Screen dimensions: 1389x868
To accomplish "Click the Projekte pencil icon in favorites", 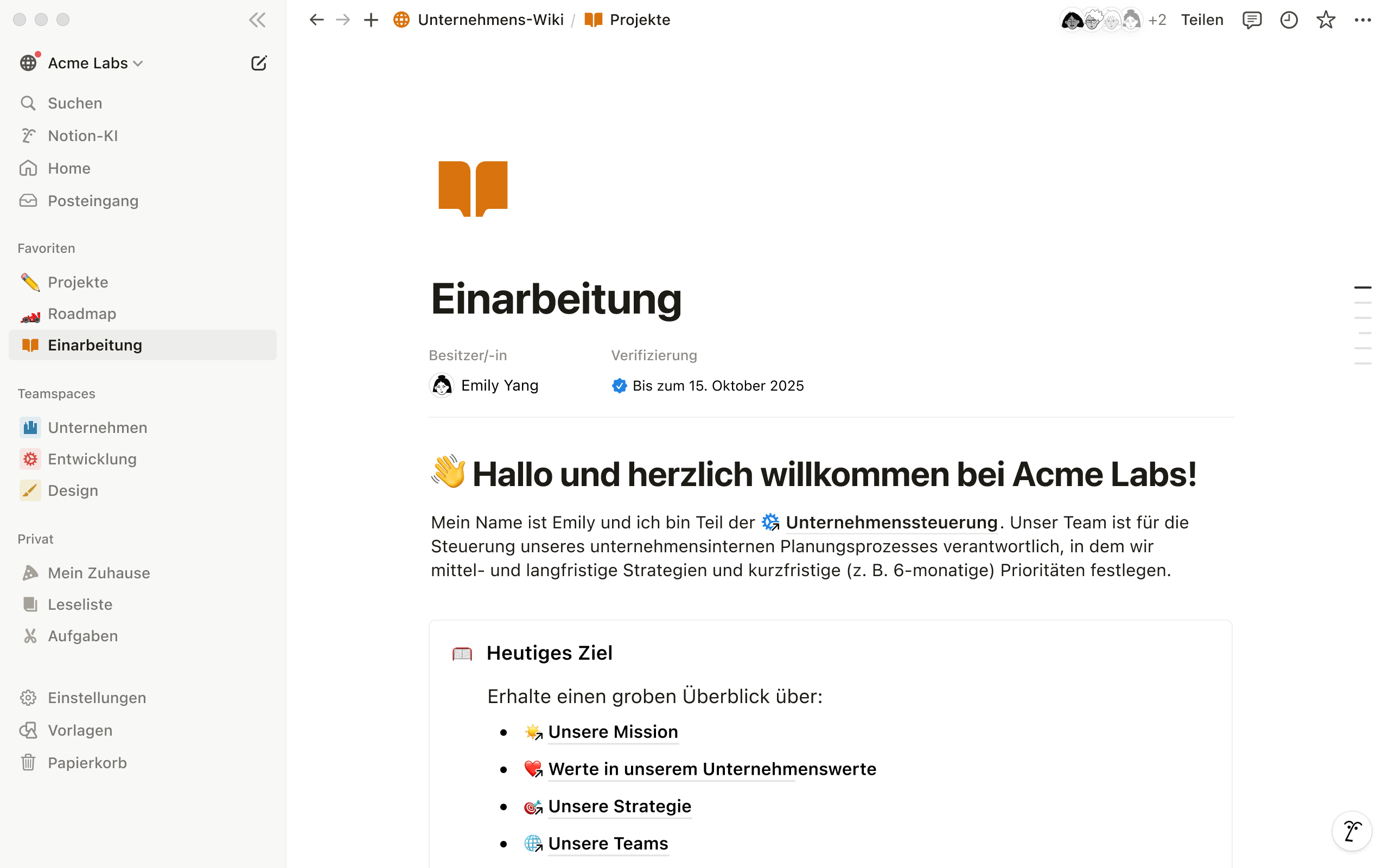I will point(30,283).
